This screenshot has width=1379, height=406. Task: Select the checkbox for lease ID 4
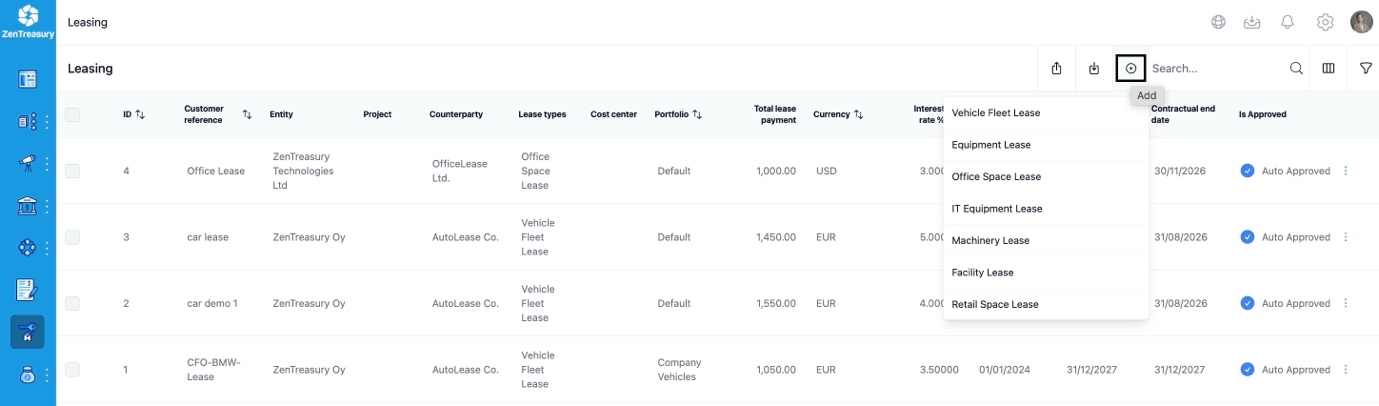pos(72,171)
